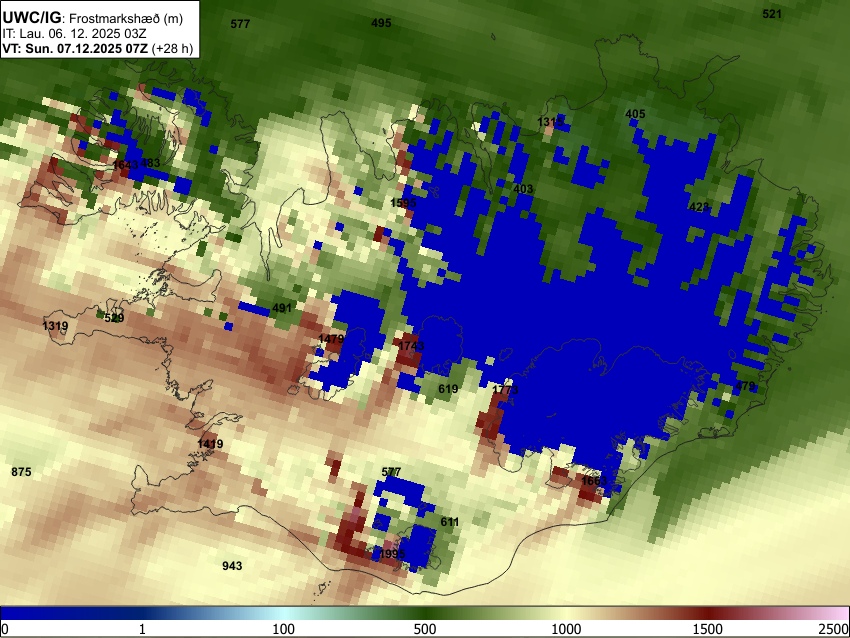Image resolution: width=850 pixels, height=638 pixels.
Task: Click the '(+28 h)' forecast offset text
Action: coord(172,48)
